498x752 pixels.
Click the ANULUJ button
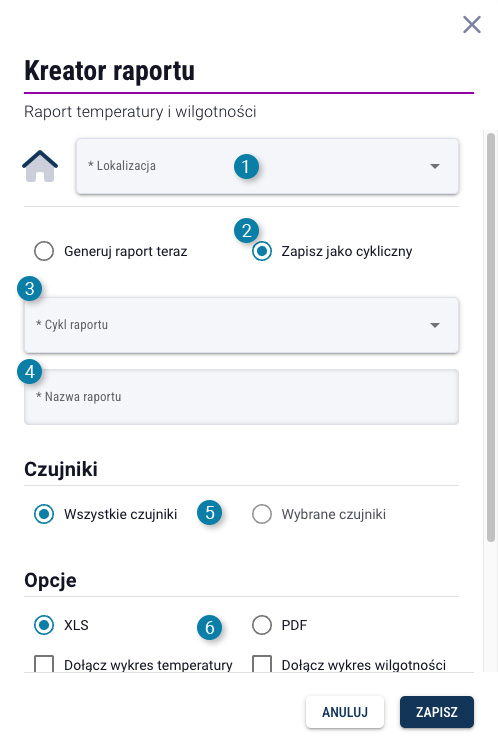345,712
